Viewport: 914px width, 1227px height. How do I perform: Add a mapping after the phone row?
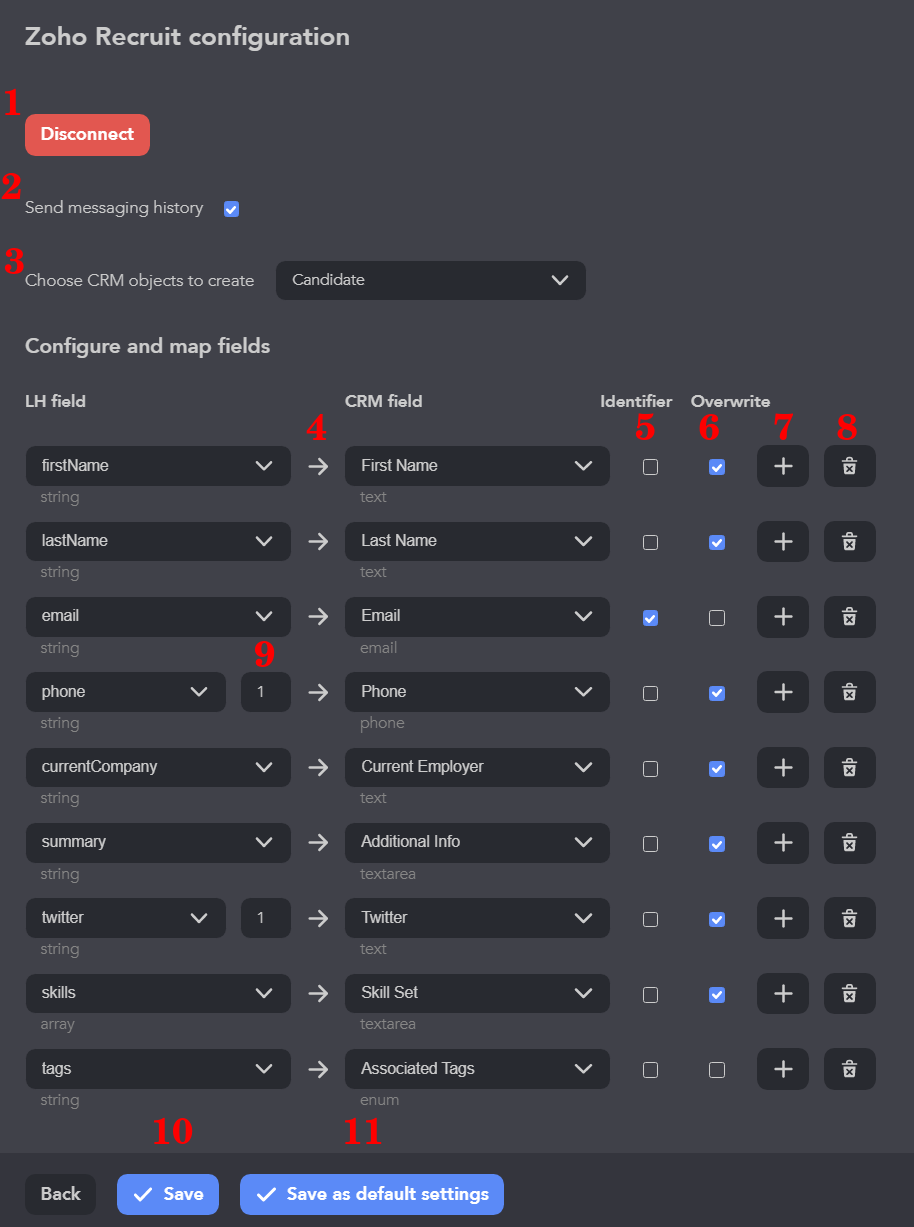point(783,692)
